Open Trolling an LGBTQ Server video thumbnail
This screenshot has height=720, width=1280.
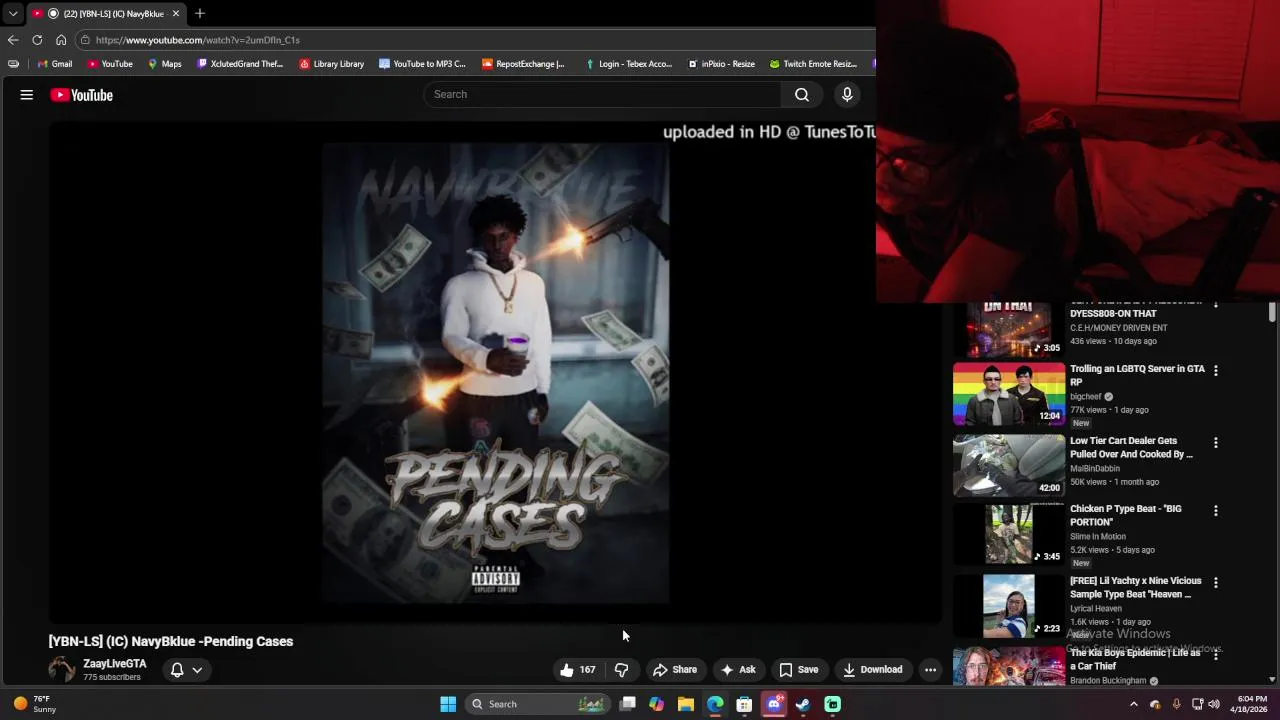pyautogui.click(x=1009, y=394)
